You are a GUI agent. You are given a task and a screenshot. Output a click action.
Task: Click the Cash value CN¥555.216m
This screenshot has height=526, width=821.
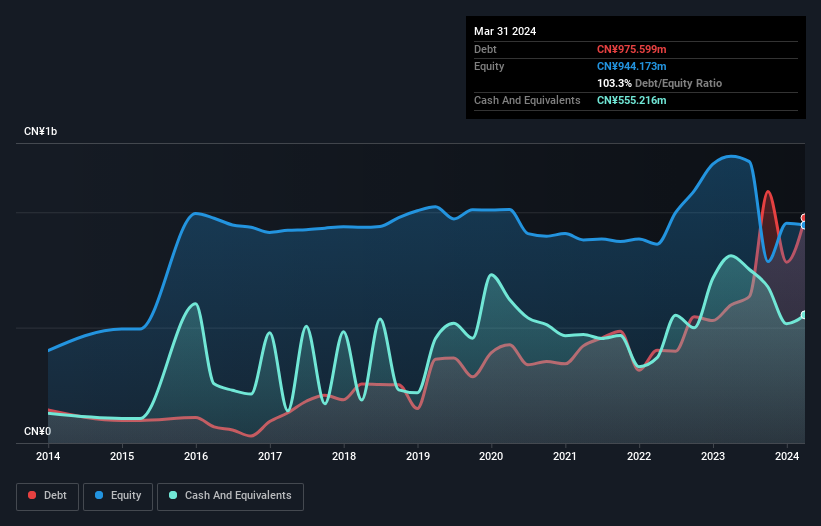[631, 100]
